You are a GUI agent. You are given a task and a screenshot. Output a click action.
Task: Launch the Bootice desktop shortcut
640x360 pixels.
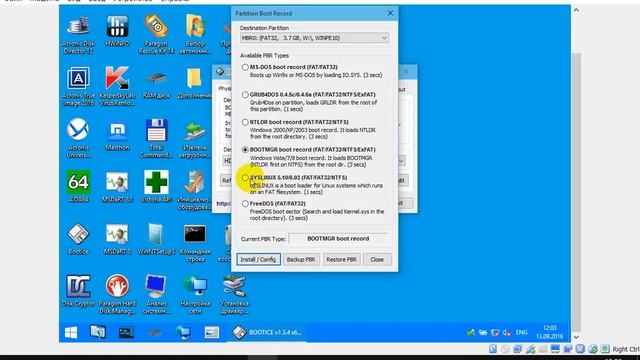point(78,239)
